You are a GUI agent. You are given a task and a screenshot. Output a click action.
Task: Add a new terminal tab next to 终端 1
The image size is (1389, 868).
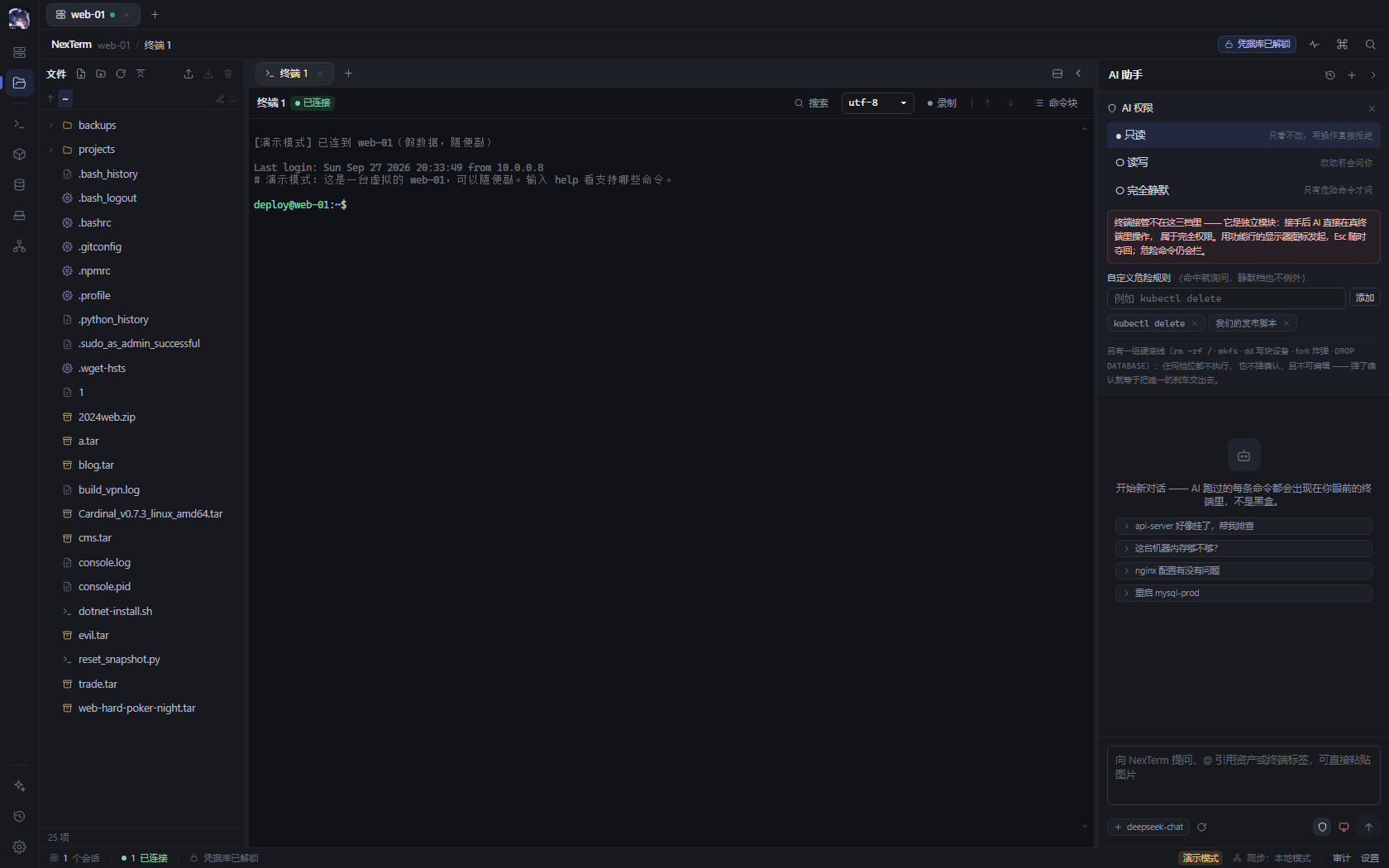tap(348, 74)
